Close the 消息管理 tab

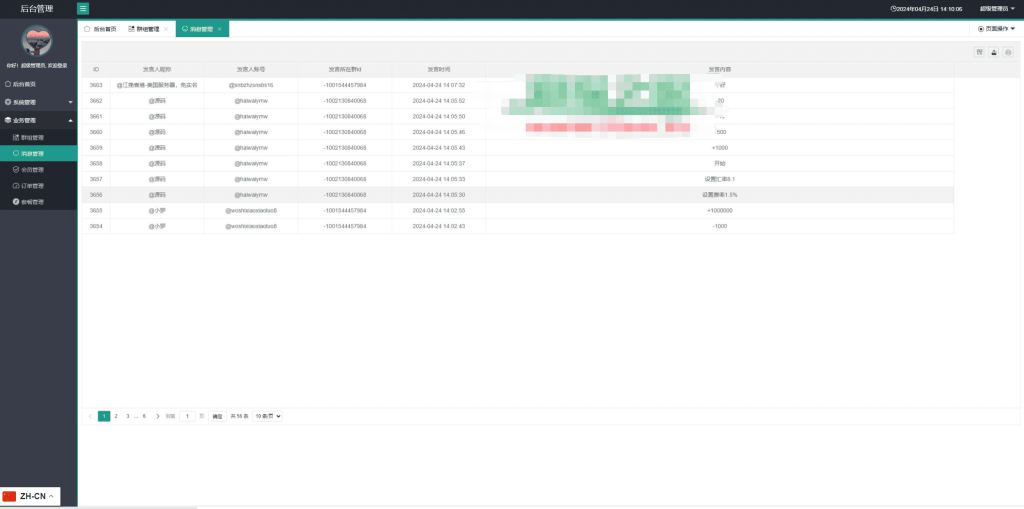click(x=220, y=29)
